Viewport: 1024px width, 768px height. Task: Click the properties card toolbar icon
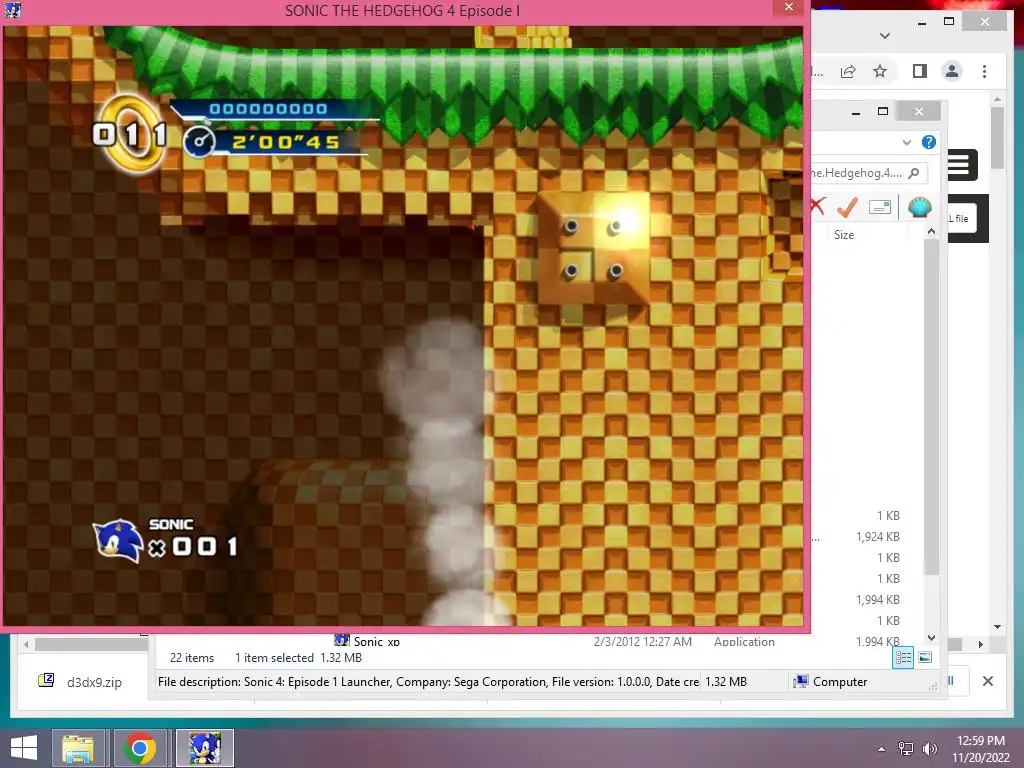(x=880, y=207)
